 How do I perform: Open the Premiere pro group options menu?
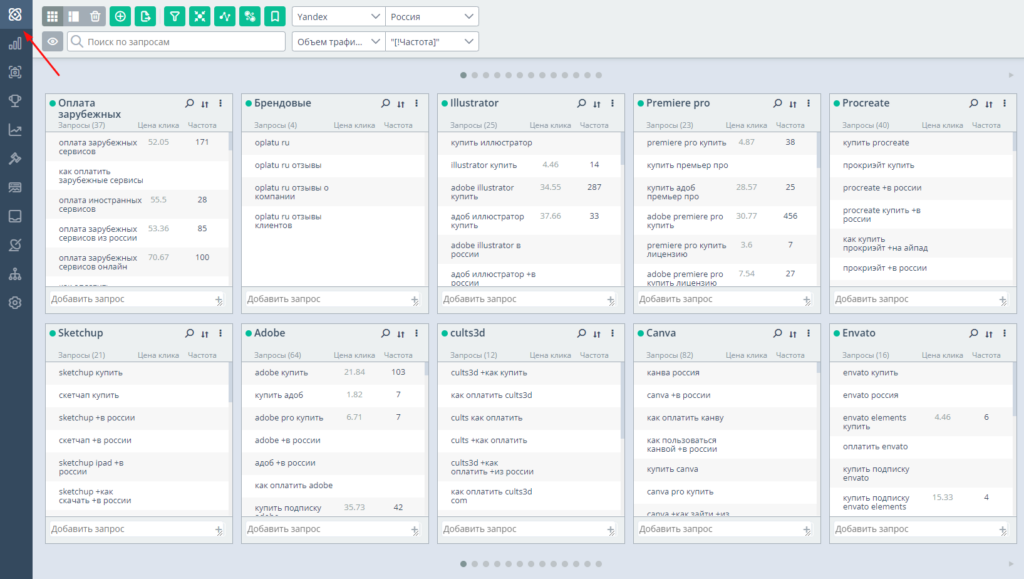pyautogui.click(x=808, y=103)
